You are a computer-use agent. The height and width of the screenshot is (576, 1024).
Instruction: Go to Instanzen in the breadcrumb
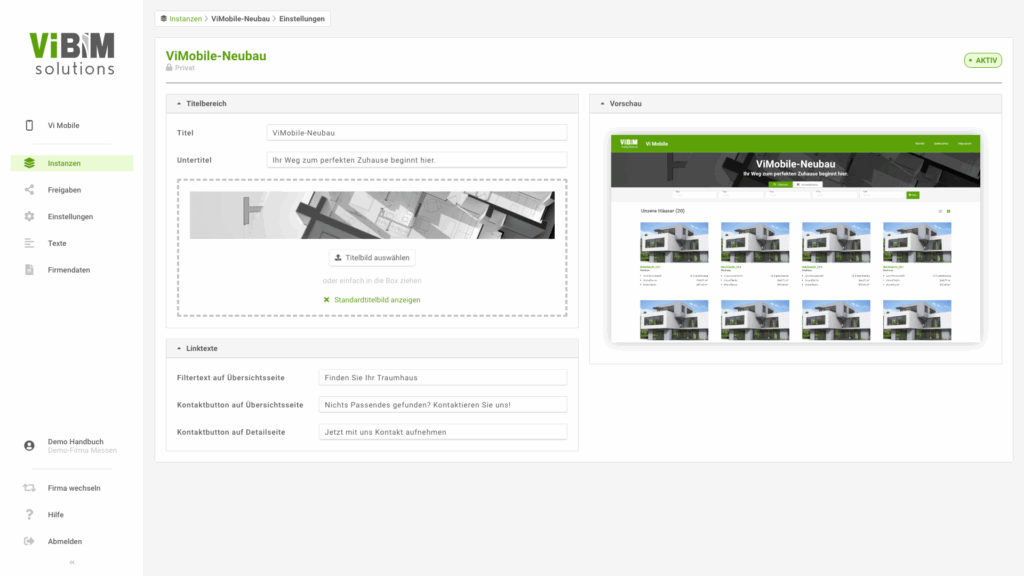185,18
